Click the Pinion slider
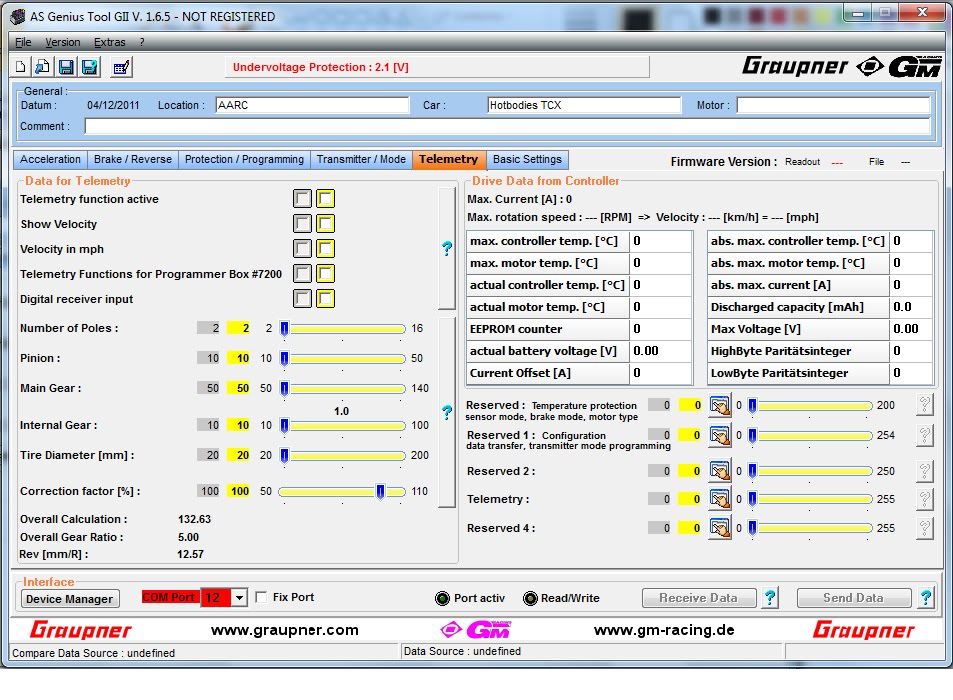Image resolution: width=953 pixels, height=700 pixels. (342, 359)
